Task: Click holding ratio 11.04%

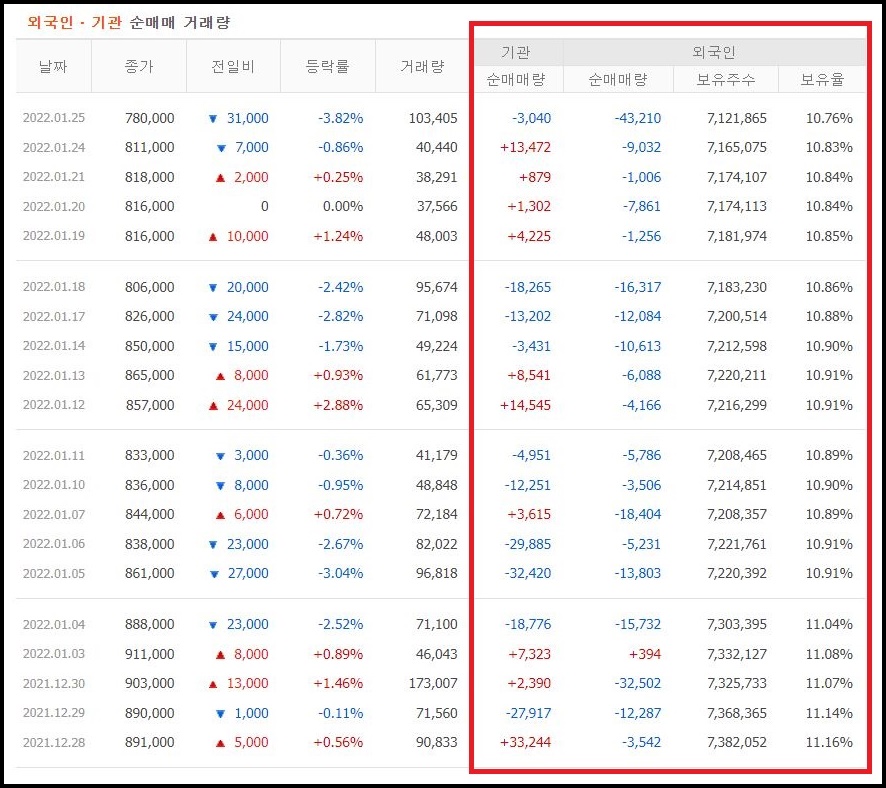Action: click(x=829, y=624)
